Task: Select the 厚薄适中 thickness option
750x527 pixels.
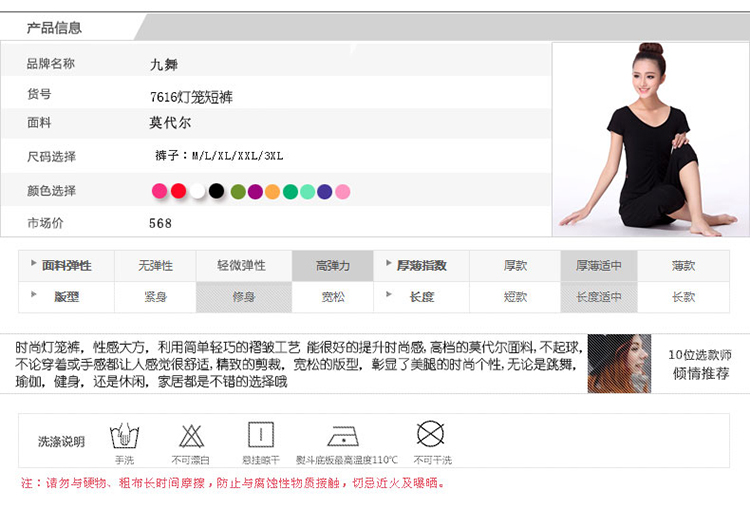Action: [x=598, y=266]
